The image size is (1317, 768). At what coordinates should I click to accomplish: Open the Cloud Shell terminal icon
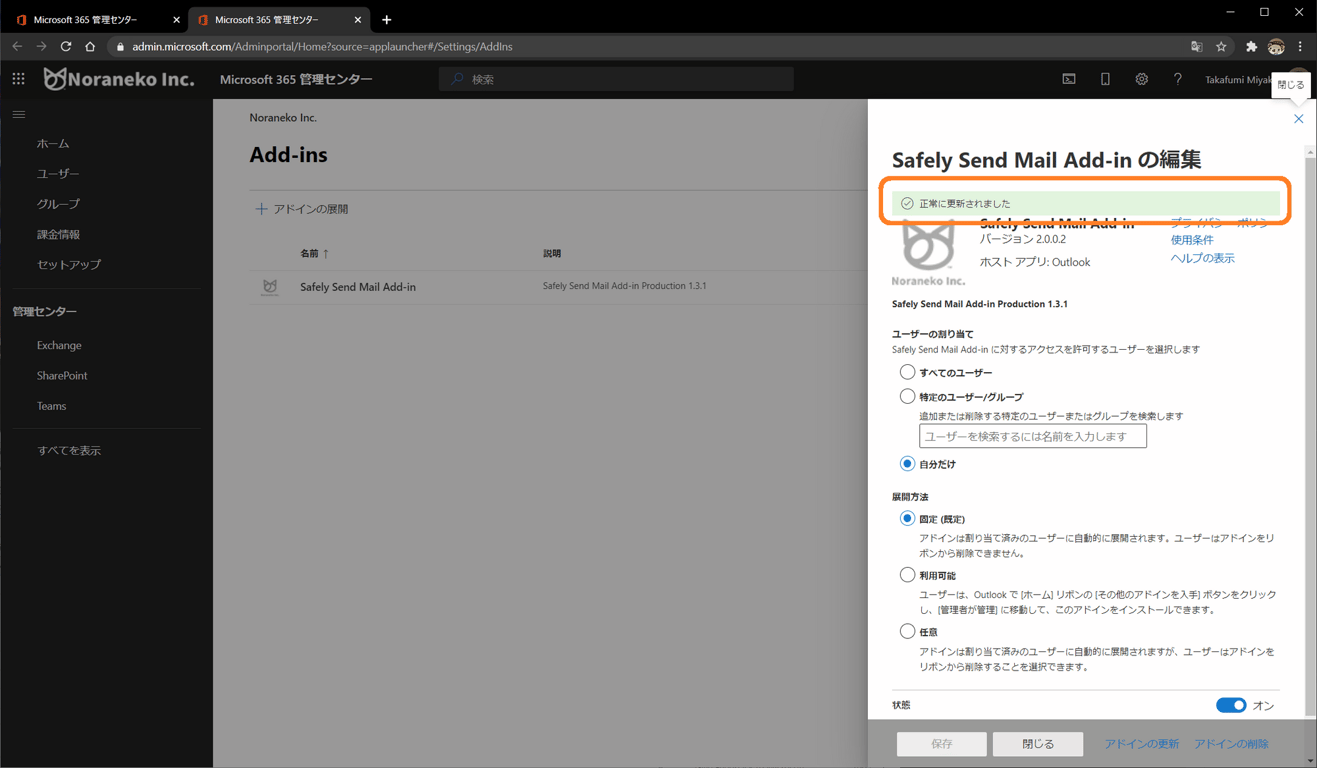coord(1069,79)
